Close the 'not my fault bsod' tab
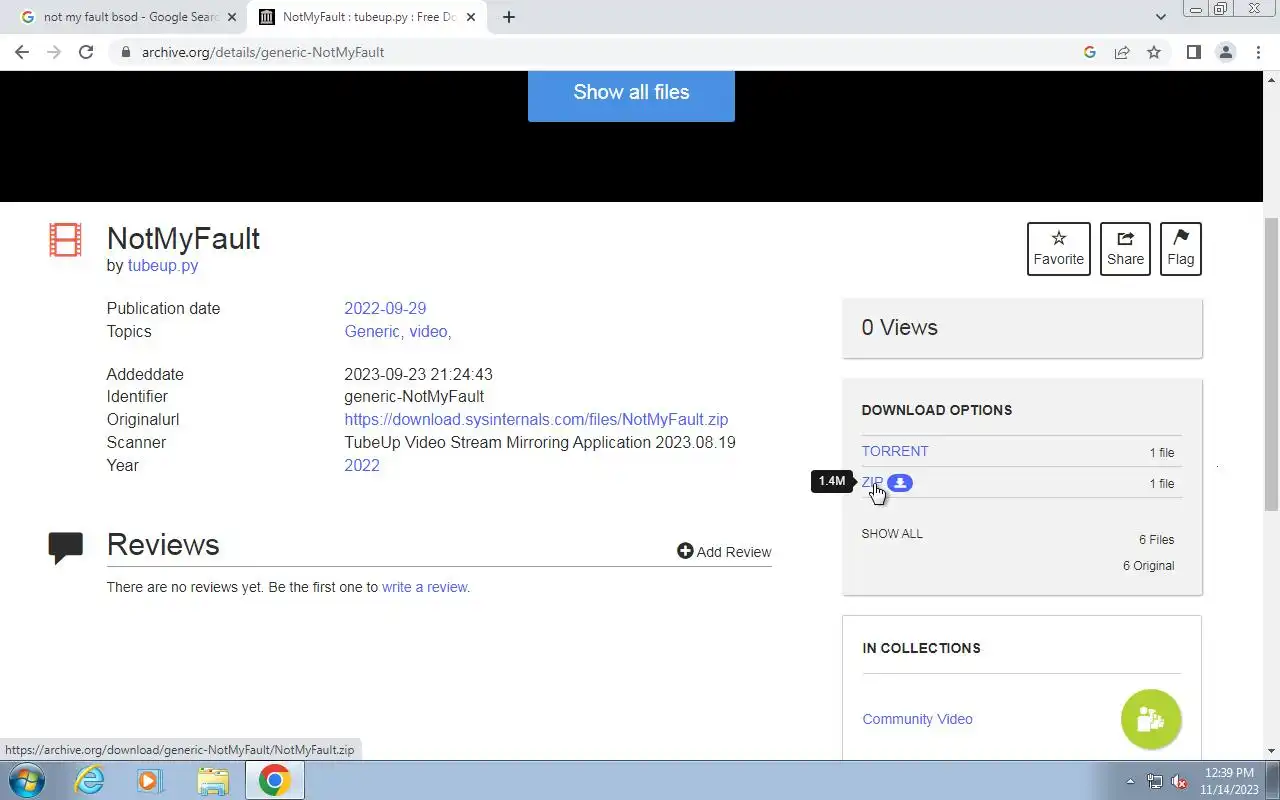This screenshot has height=800, width=1280. pos(232,17)
